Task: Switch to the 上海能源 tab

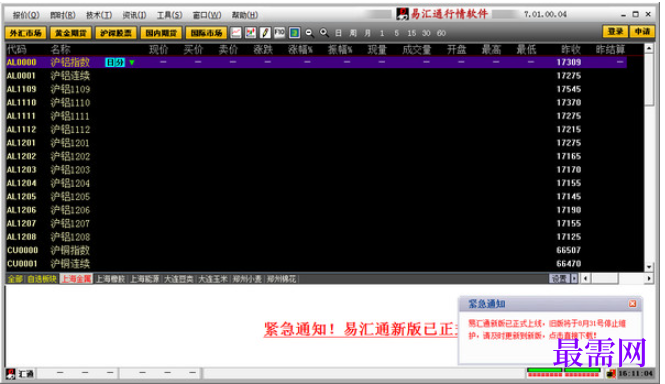Action: (x=145, y=279)
